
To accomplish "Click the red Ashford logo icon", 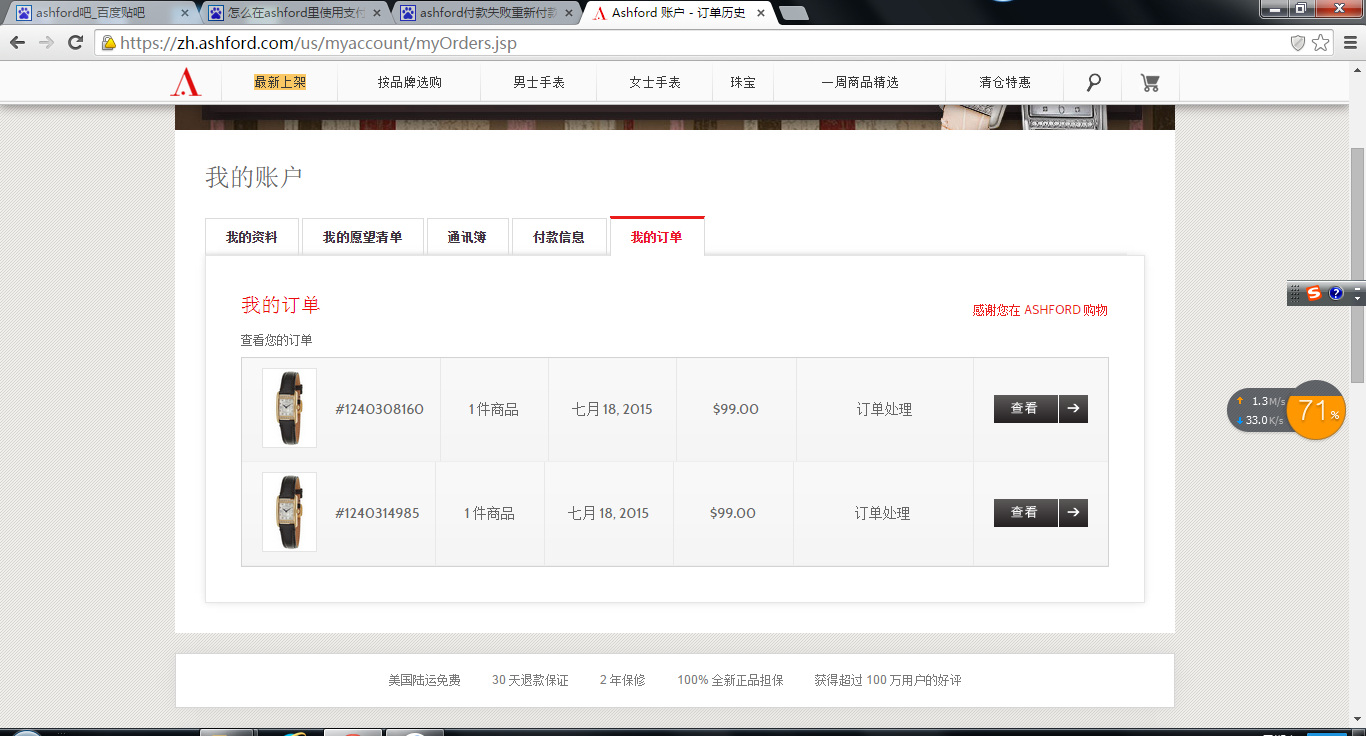I will click(186, 82).
